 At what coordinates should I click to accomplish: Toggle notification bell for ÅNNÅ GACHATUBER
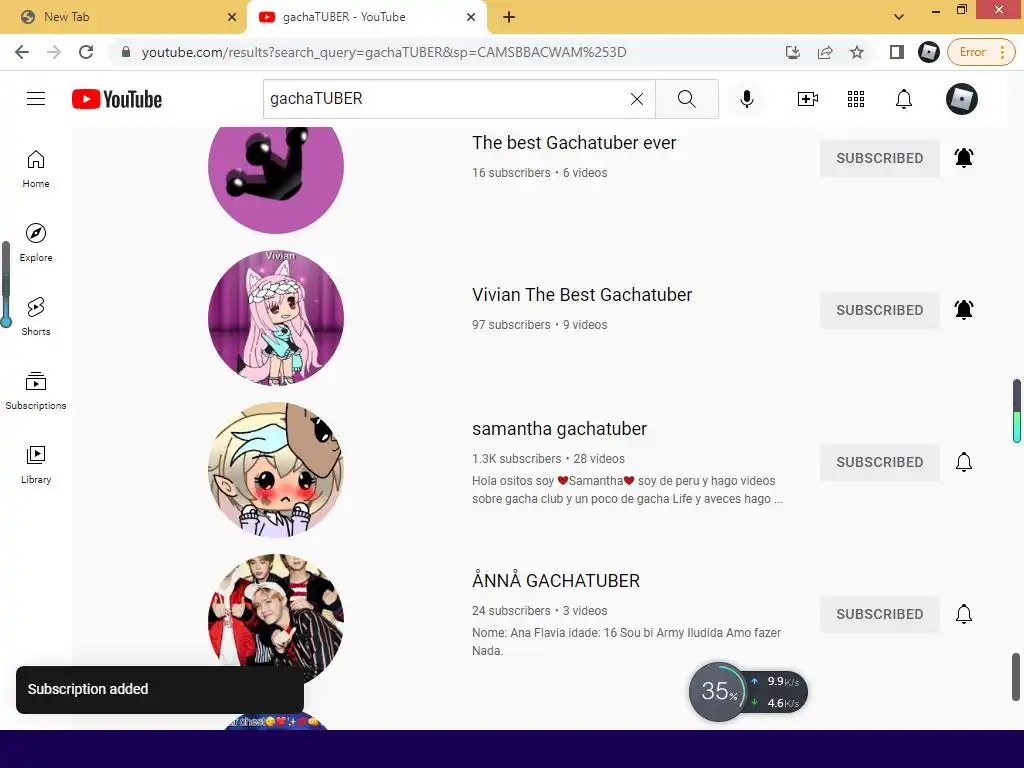click(x=964, y=614)
